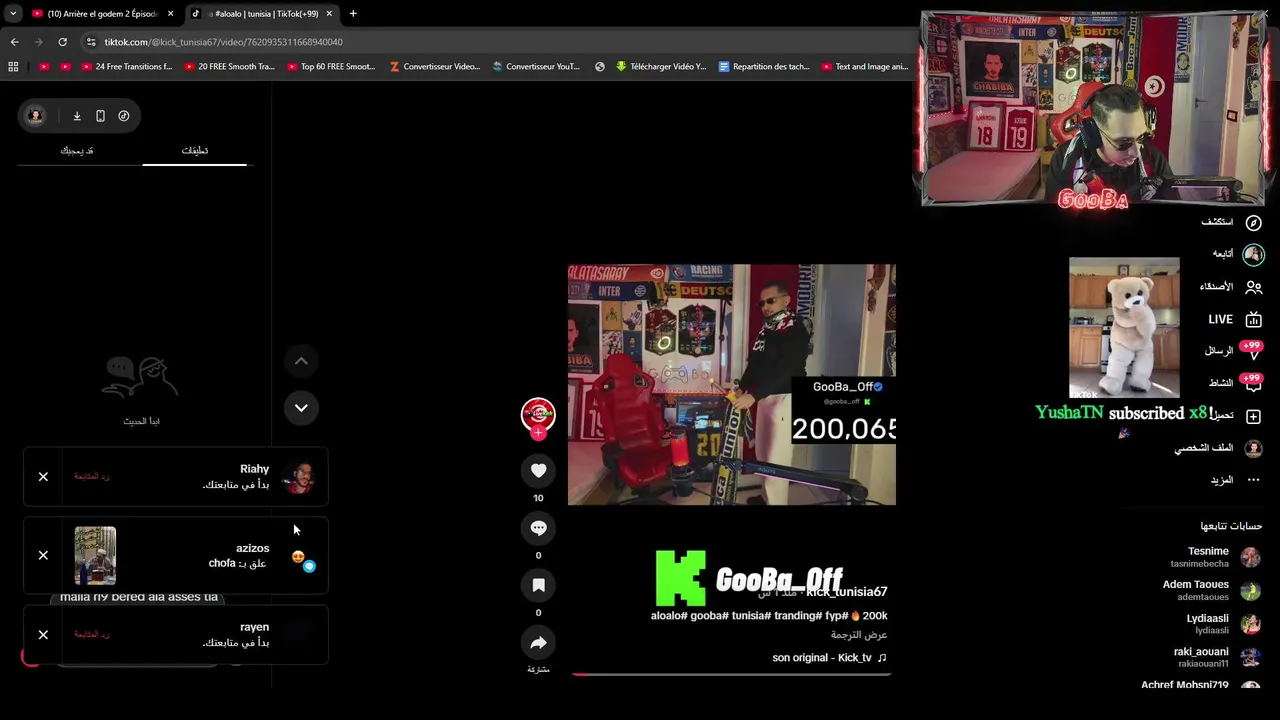The height and width of the screenshot is (720, 1280).
Task: Click the video progress bar
Action: 731,675
